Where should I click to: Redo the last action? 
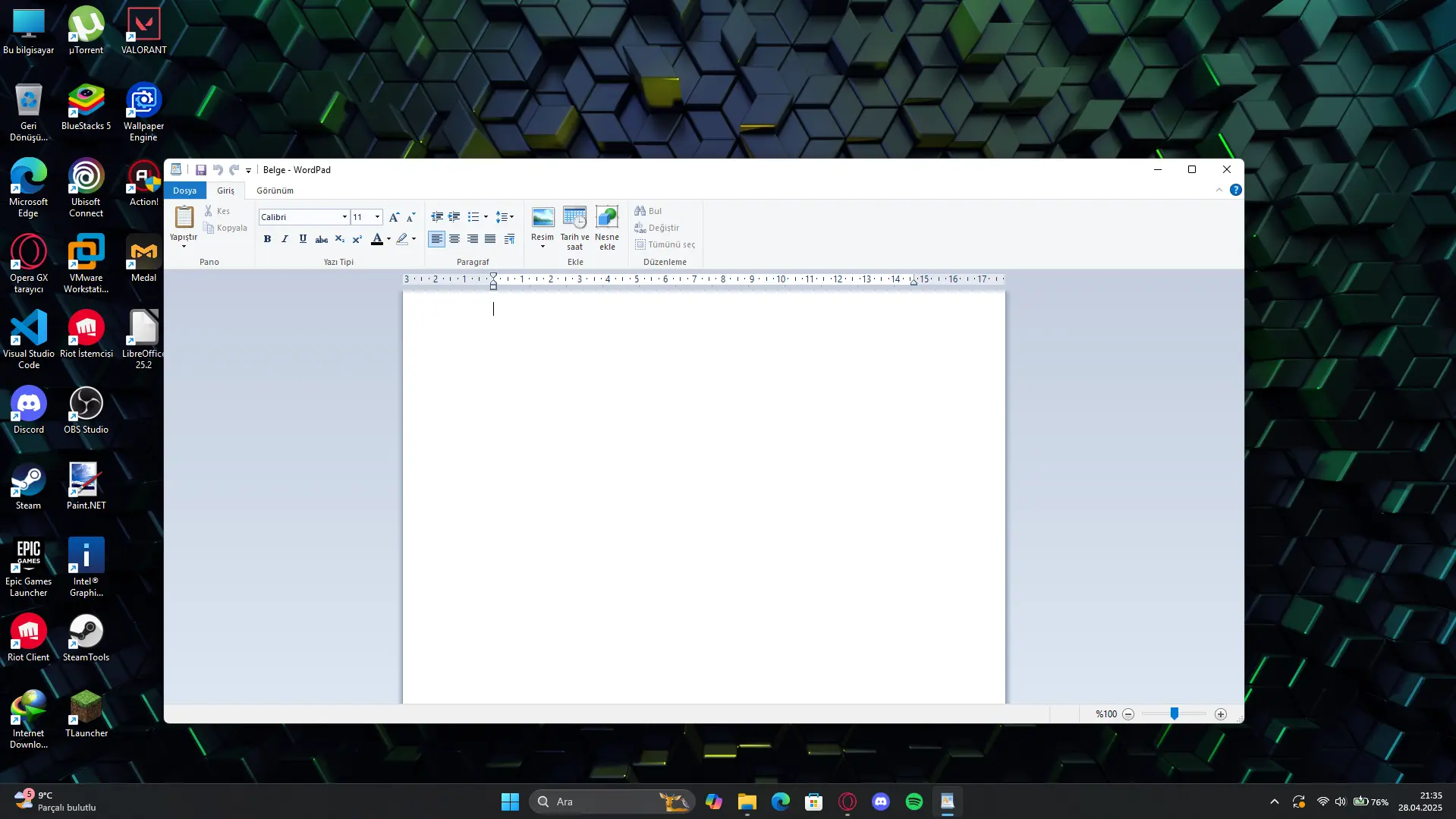234,170
